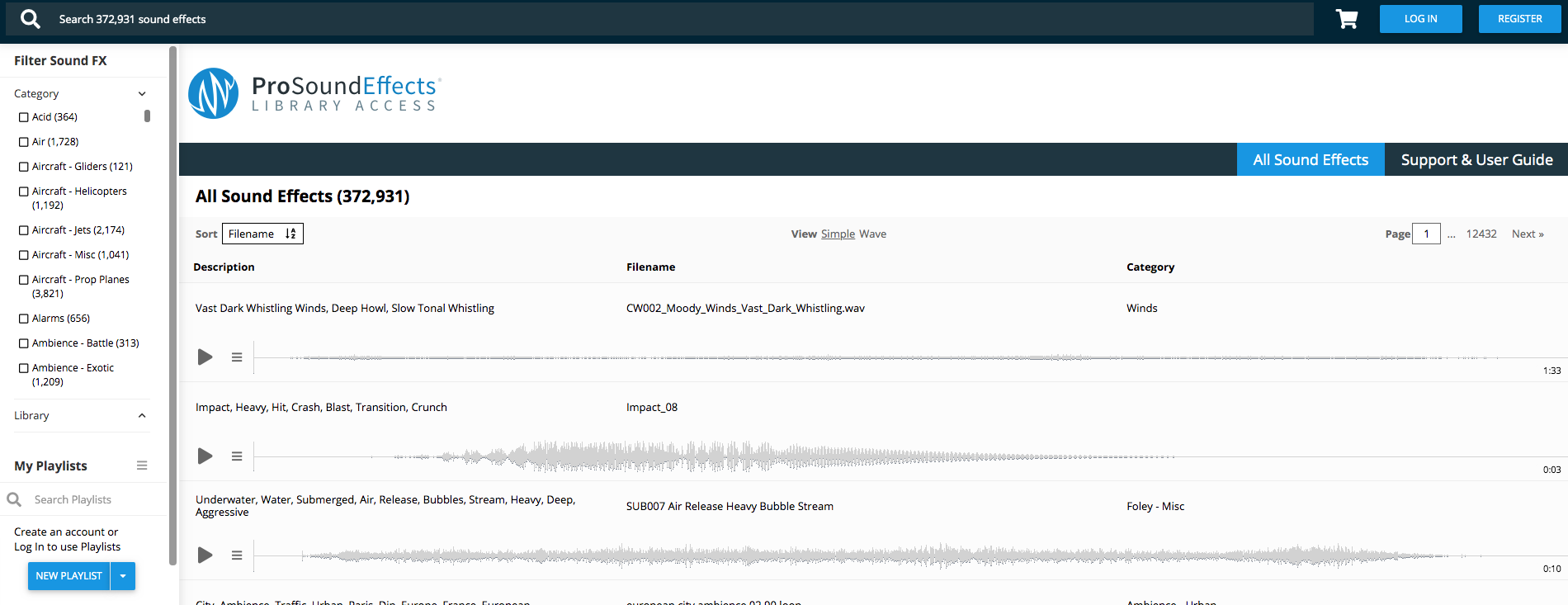The height and width of the screenshot is (605, 1568).
Task: Open the All Sound Effects tab
Action: (1311, 159)
